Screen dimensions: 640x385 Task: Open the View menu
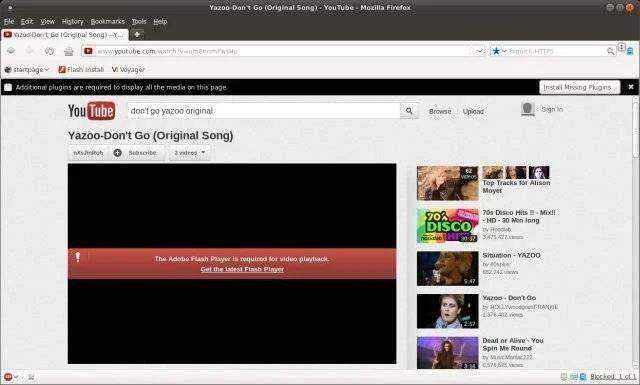click(47, 21)
